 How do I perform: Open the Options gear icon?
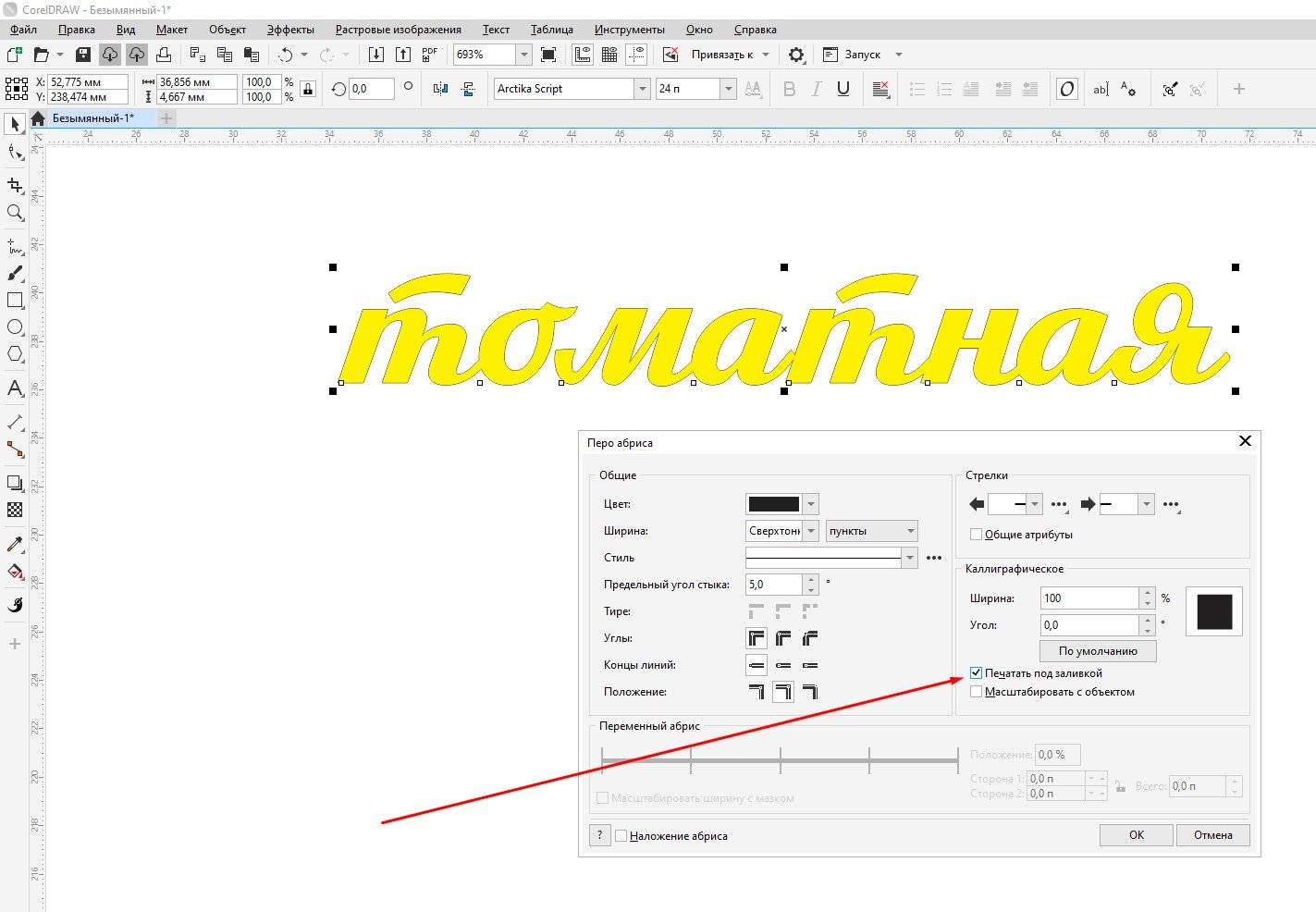796,55
